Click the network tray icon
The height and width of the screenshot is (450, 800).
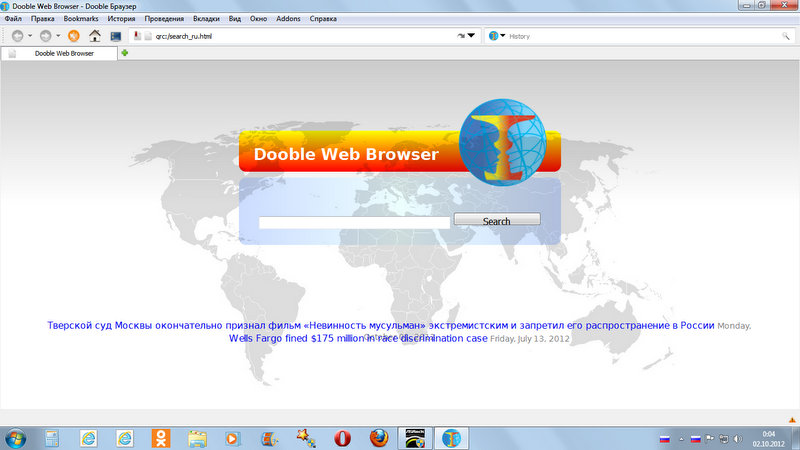click(x=723, y=439)
